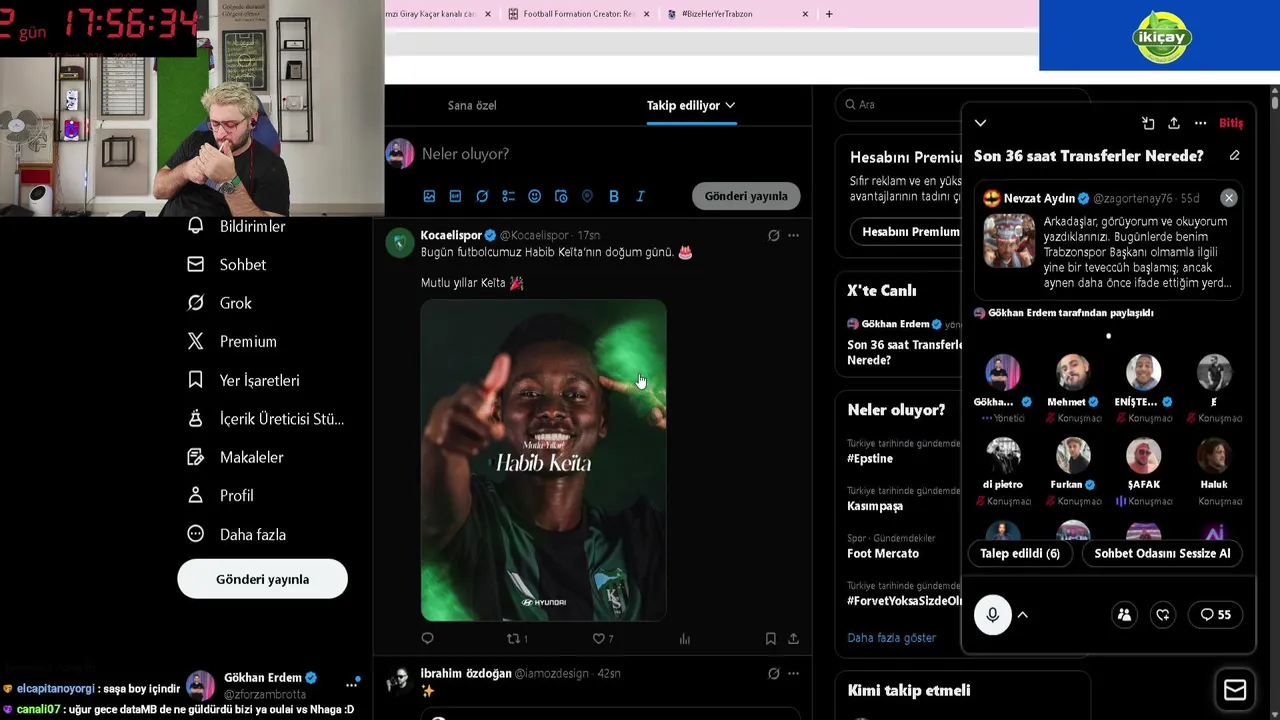Viewport: 1280px width, 720px height.
Task: Open the Grok icon in composer toolbar
Action: [x=482, y=196]
